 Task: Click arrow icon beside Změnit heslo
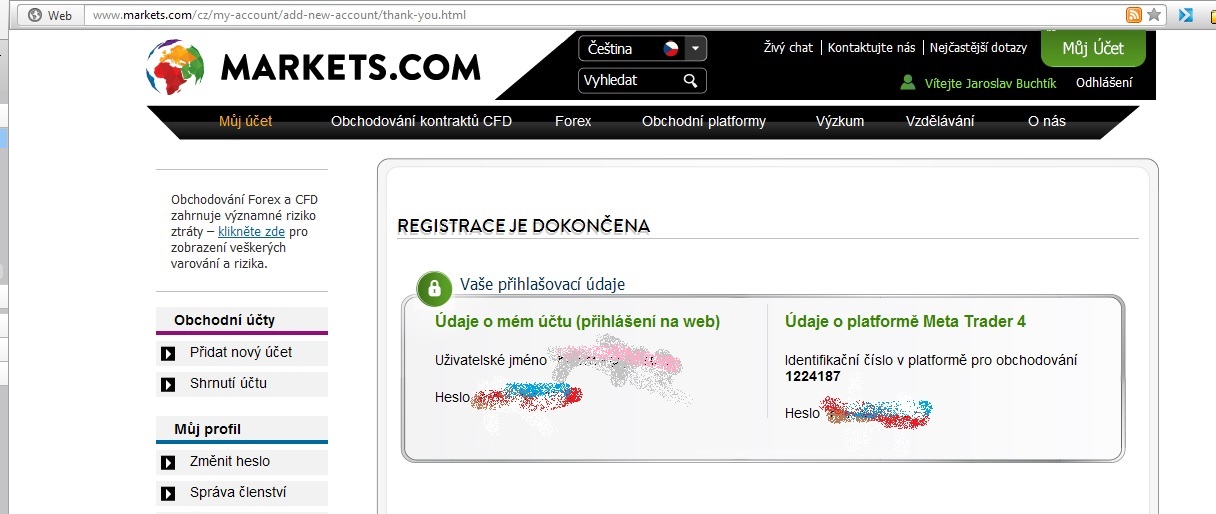tap(168, 462)
